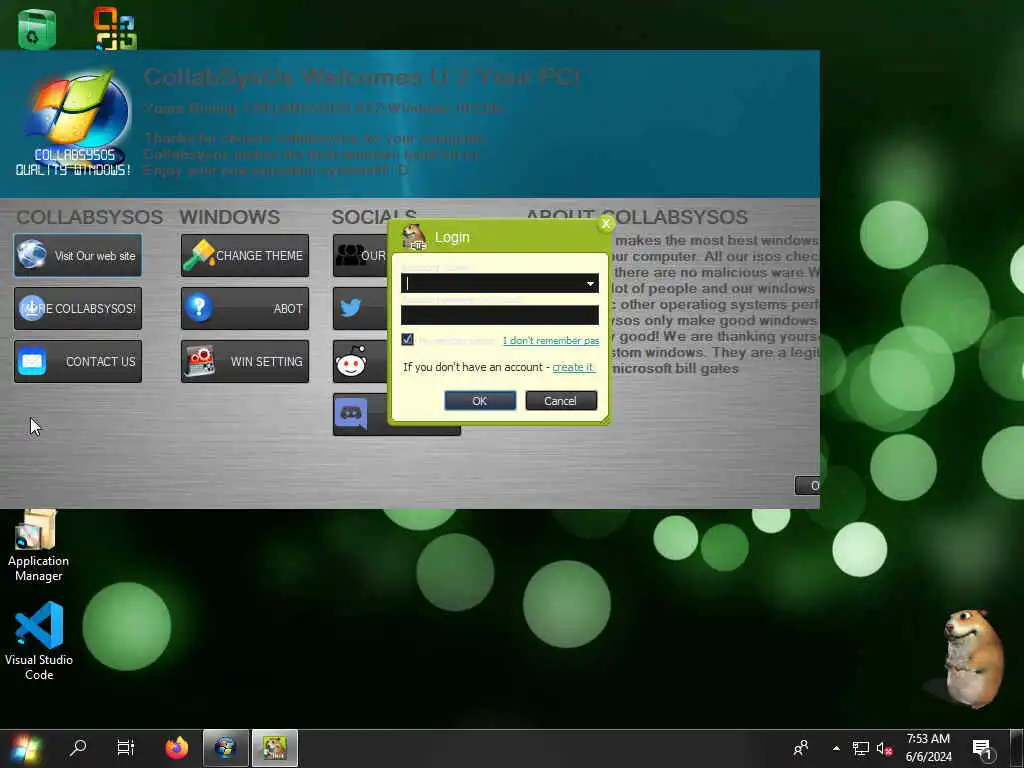Viewport: 1024px width, 768px height.
Task: Click the globe icon on web site button
Action: (x=32, y=255)
